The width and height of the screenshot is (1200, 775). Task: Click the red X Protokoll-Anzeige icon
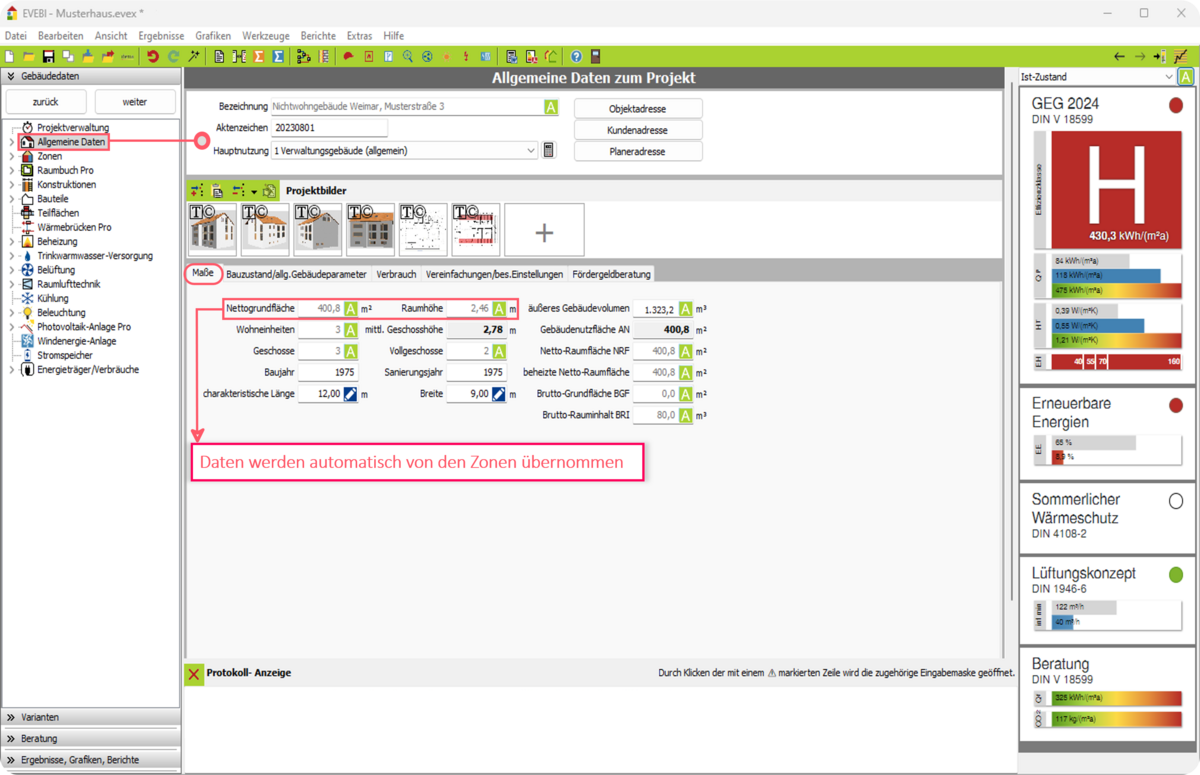pos(194,674)
